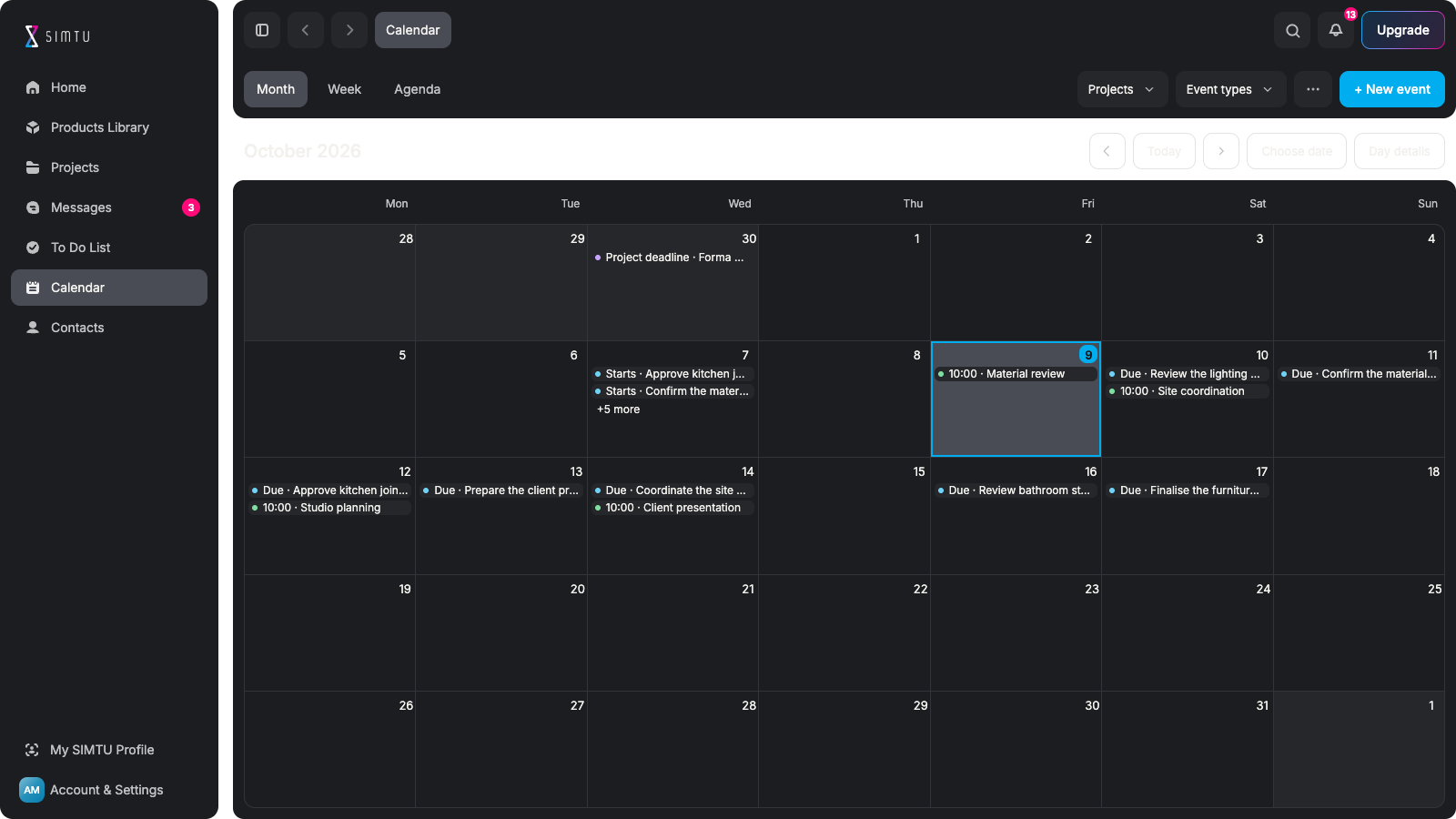
Task: Click the Choose date button
Action: click(x=1297, y=151)
